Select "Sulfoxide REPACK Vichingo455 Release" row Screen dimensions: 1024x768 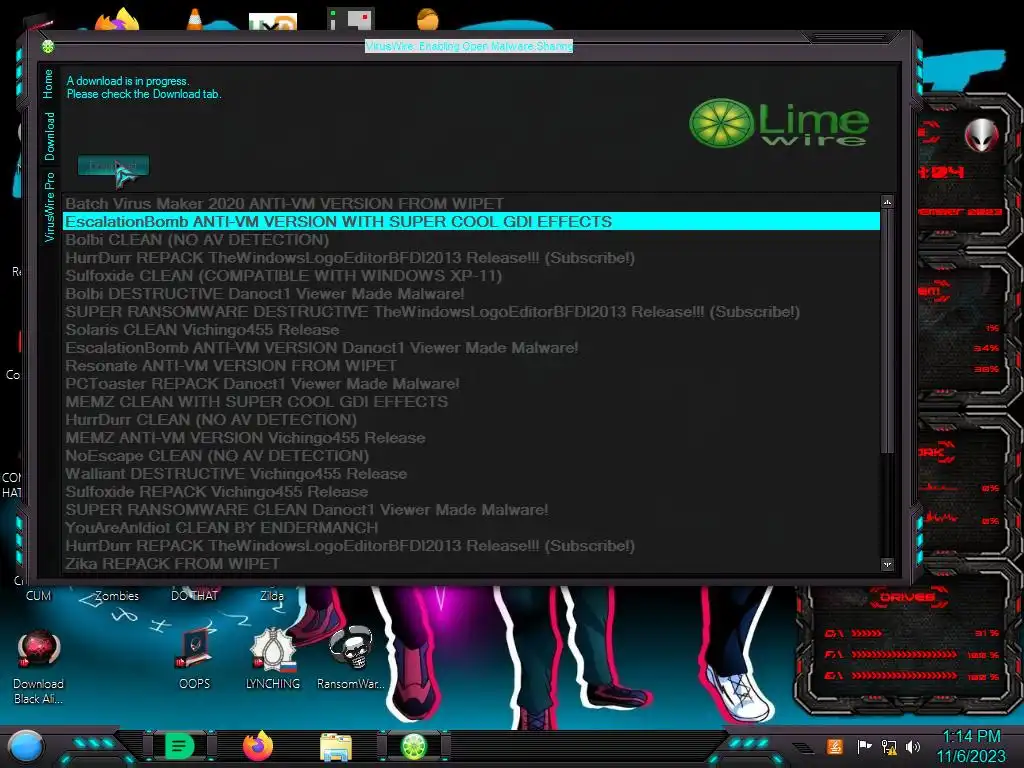click(471, 492)
